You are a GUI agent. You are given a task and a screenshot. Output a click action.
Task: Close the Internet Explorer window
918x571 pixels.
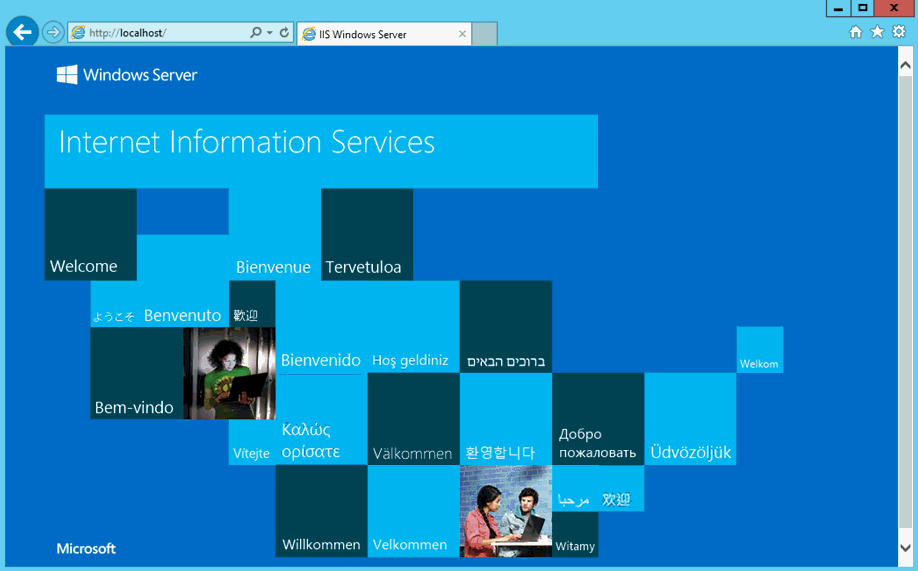(894, 8)
